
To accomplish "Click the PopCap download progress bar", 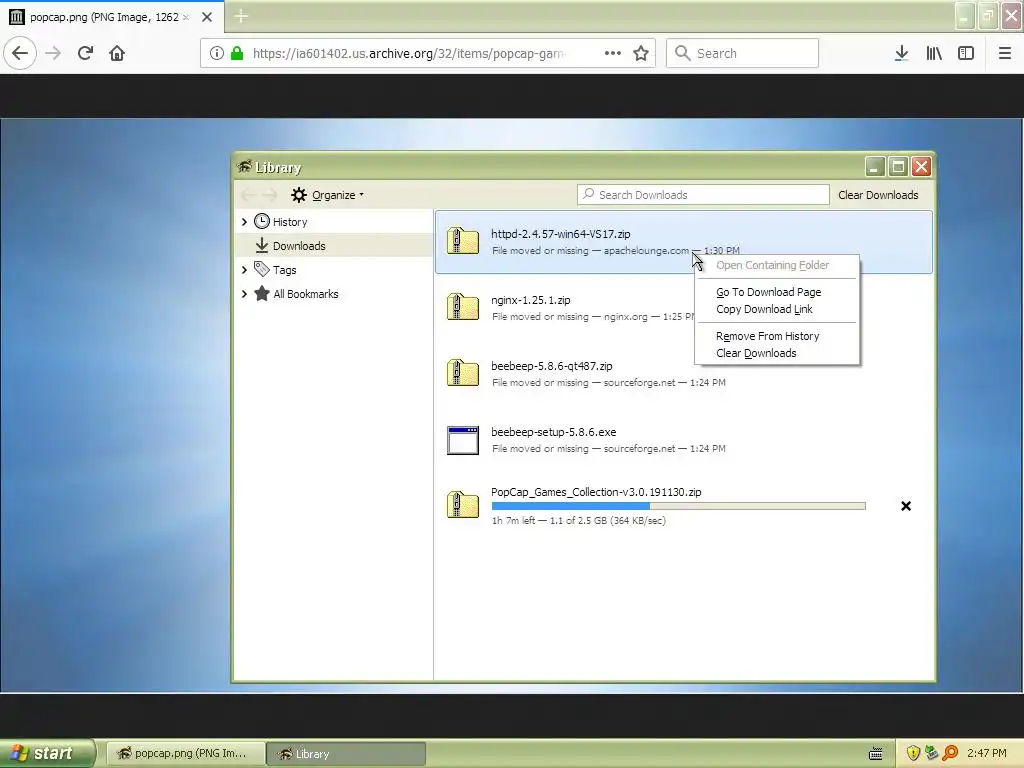I will 679,506.
